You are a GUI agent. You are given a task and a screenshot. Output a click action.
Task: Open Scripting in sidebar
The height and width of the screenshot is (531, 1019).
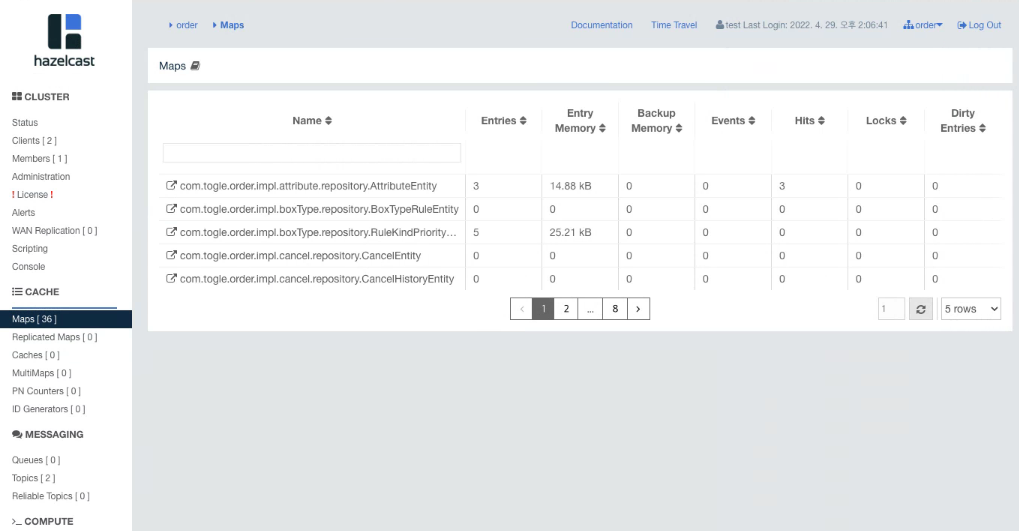(30, 248)
